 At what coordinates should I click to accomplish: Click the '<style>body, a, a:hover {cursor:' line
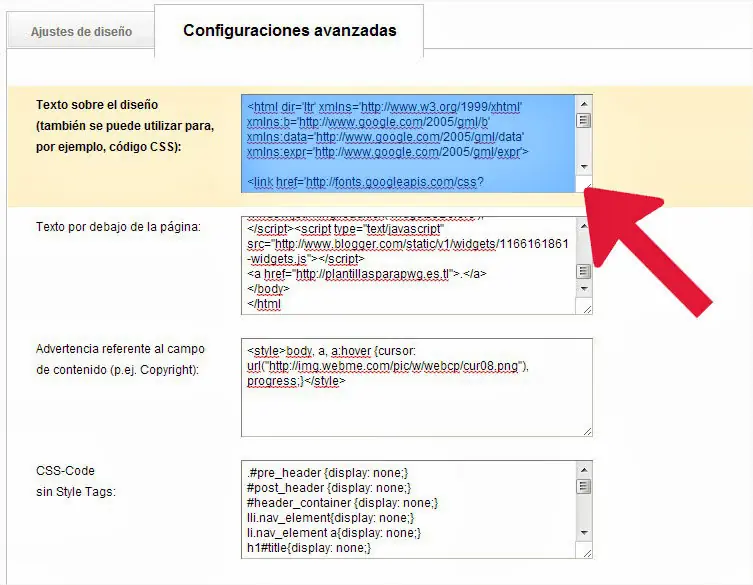coord(331,351)
